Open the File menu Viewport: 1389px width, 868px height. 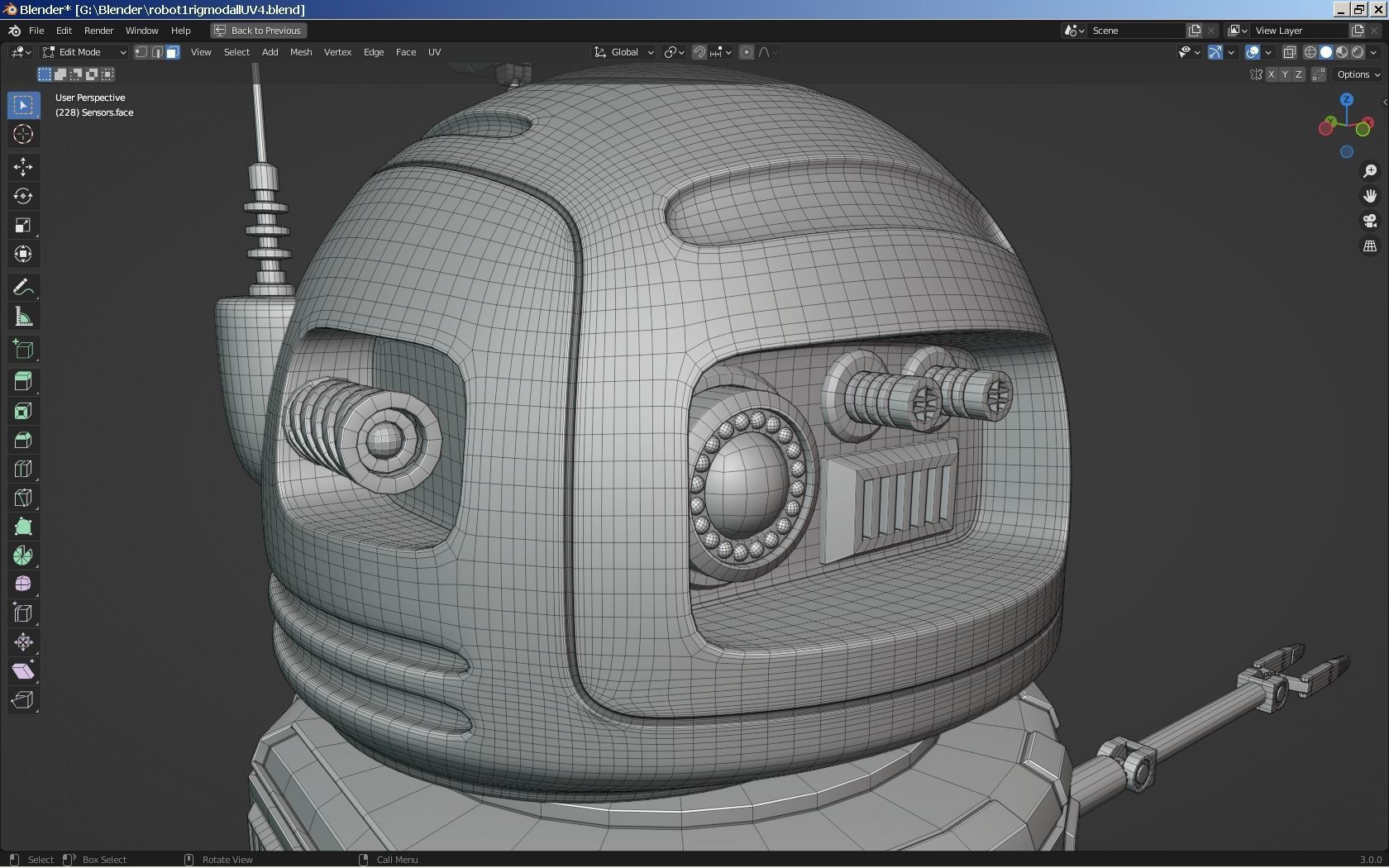tap(36, 31)
